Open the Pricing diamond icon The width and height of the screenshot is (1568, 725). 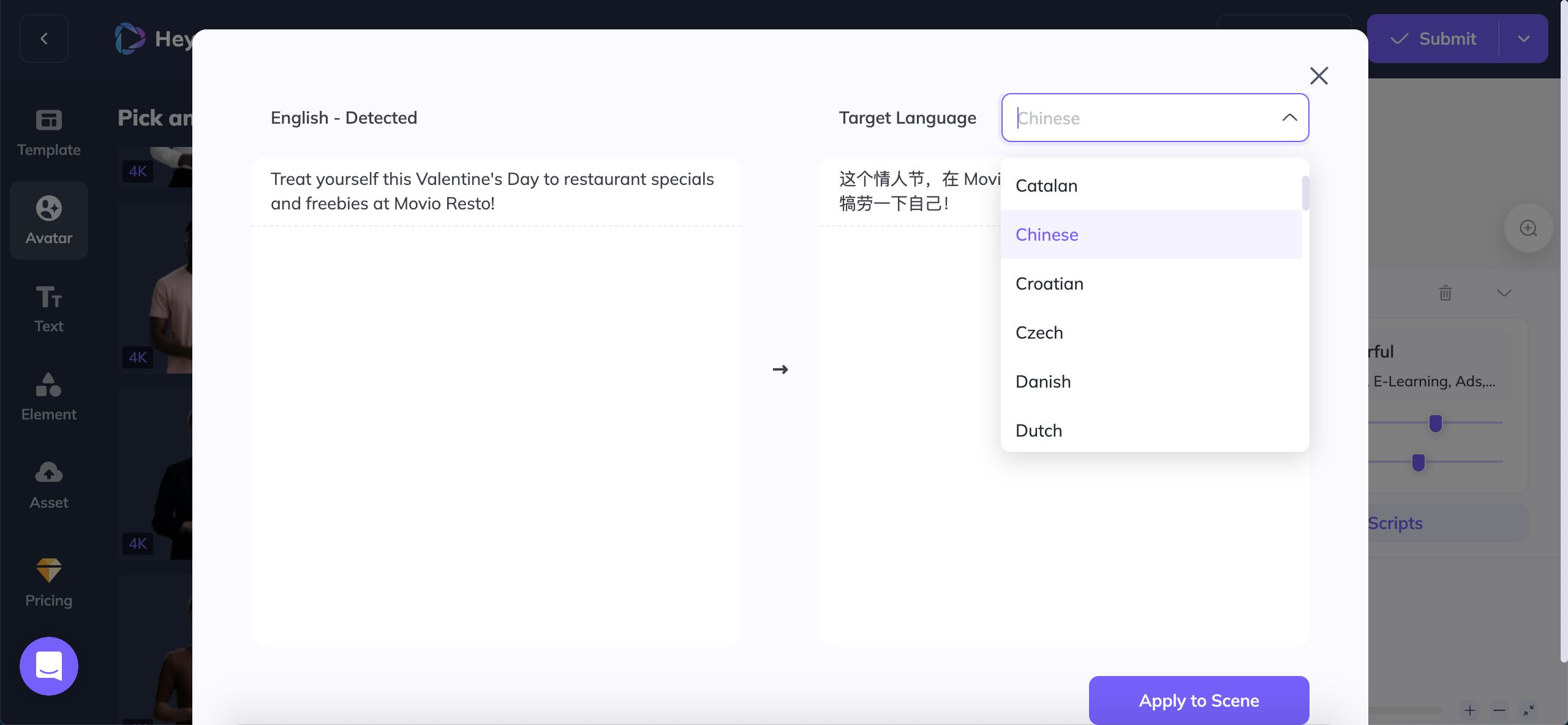tap(49, 570)
